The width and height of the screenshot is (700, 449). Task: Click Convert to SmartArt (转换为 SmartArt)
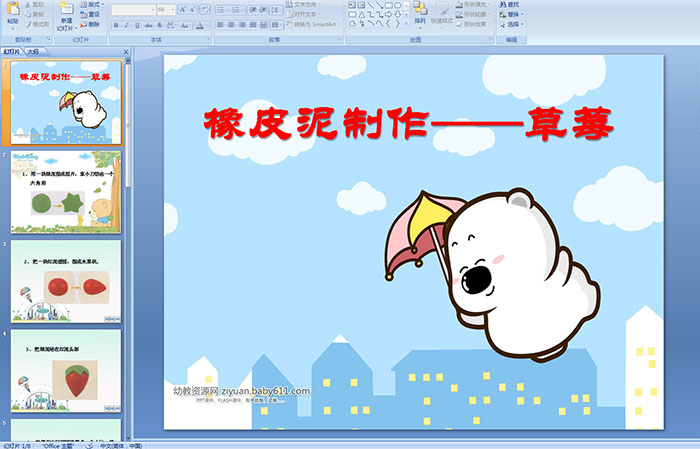(313, 24)
